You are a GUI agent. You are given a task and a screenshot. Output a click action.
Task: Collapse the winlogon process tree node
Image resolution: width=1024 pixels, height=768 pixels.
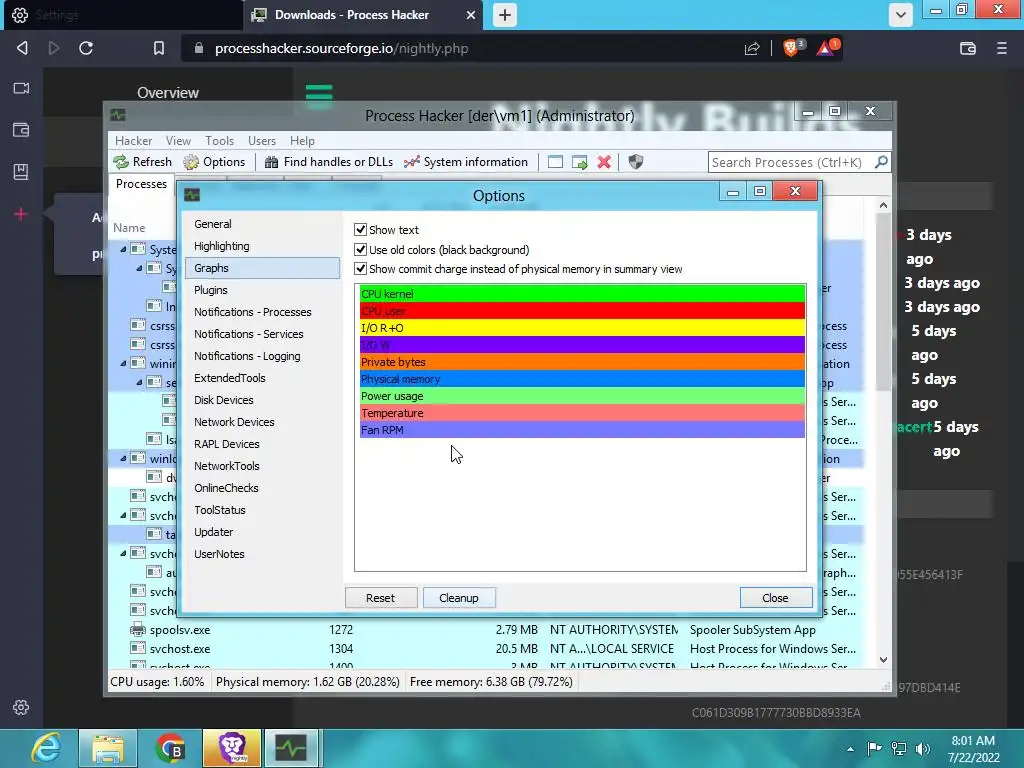pos(123,458)
